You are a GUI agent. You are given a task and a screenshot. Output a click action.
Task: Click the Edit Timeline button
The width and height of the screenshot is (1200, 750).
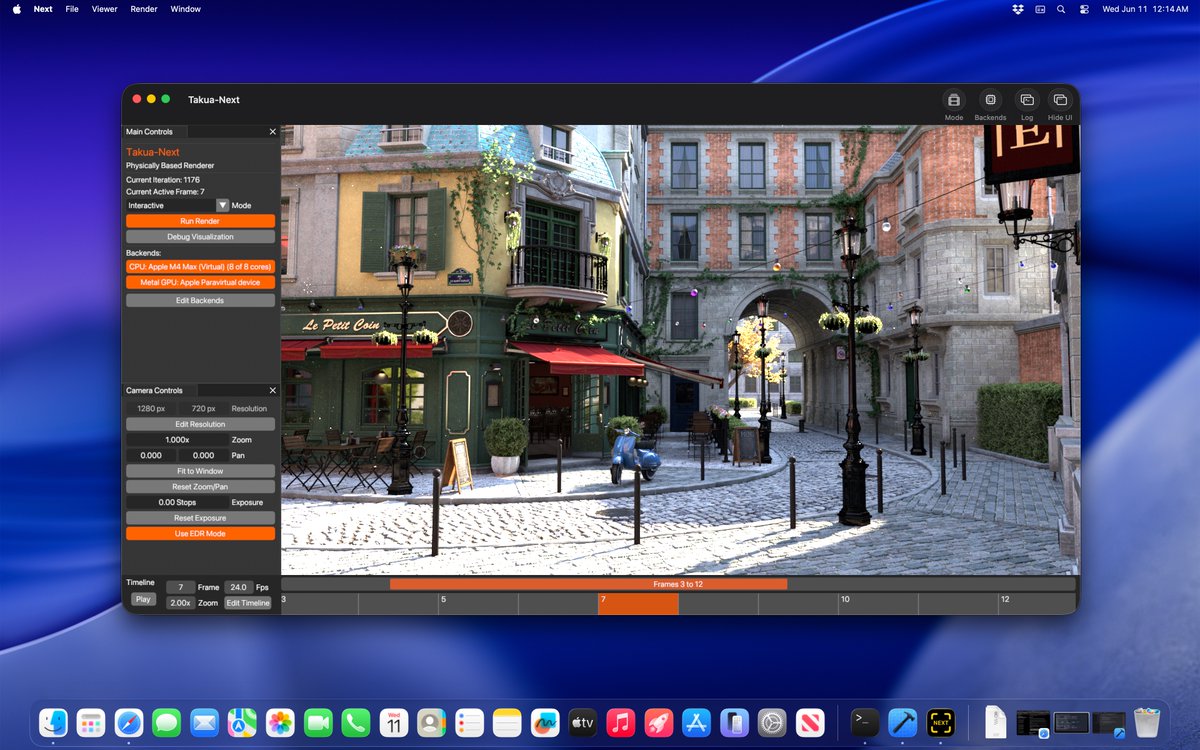pos(248,603)
